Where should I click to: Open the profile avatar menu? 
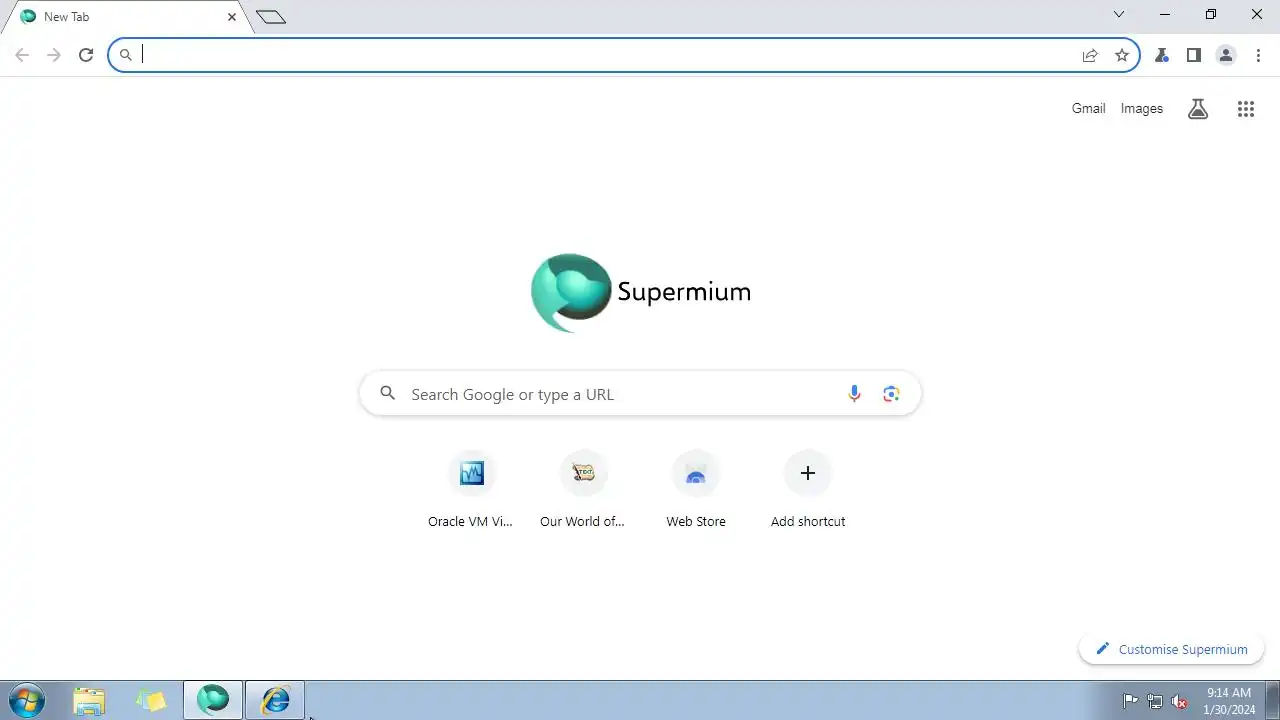click(x=1226, y=55)
